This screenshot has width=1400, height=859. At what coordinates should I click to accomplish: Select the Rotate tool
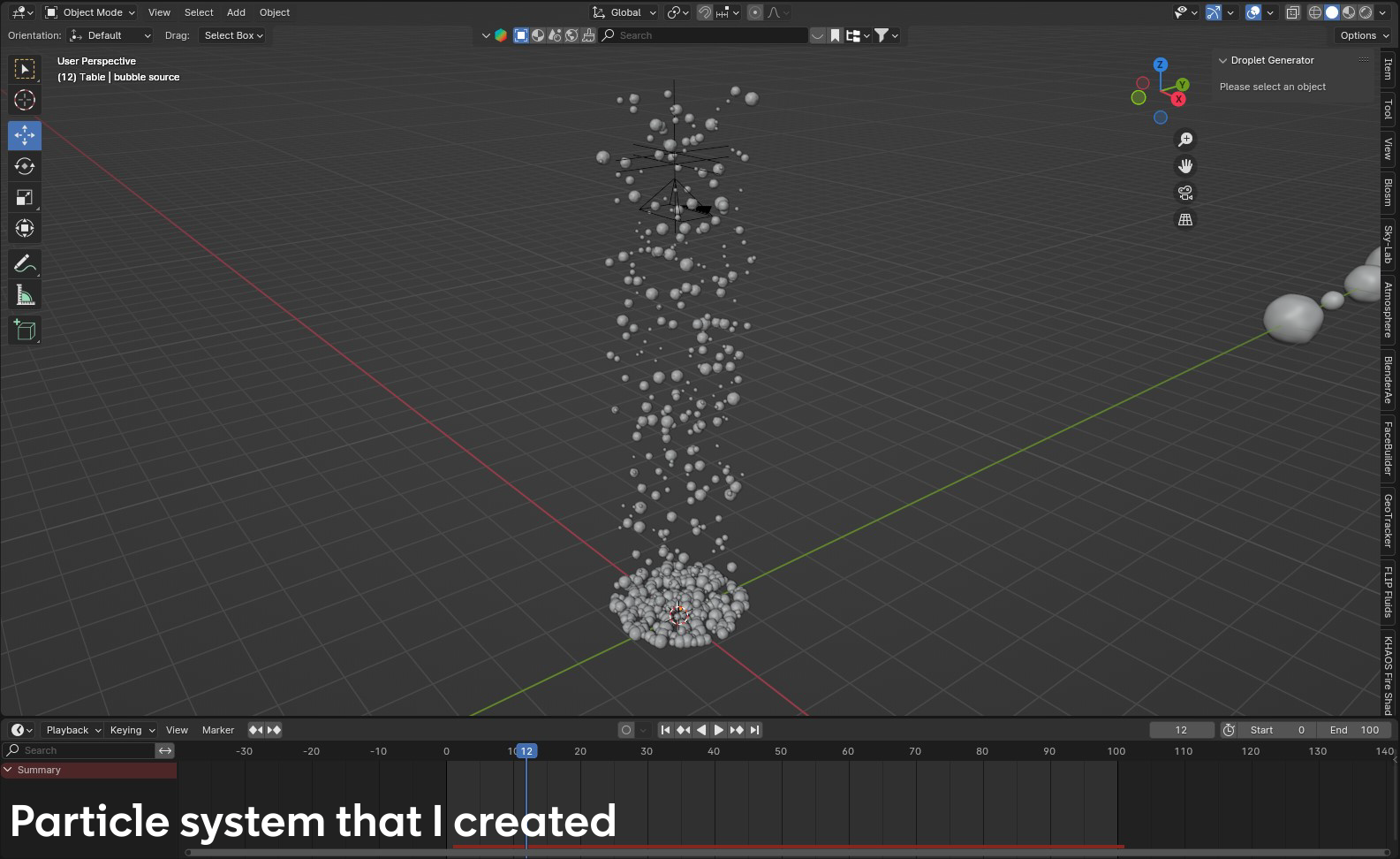point(25,166)
